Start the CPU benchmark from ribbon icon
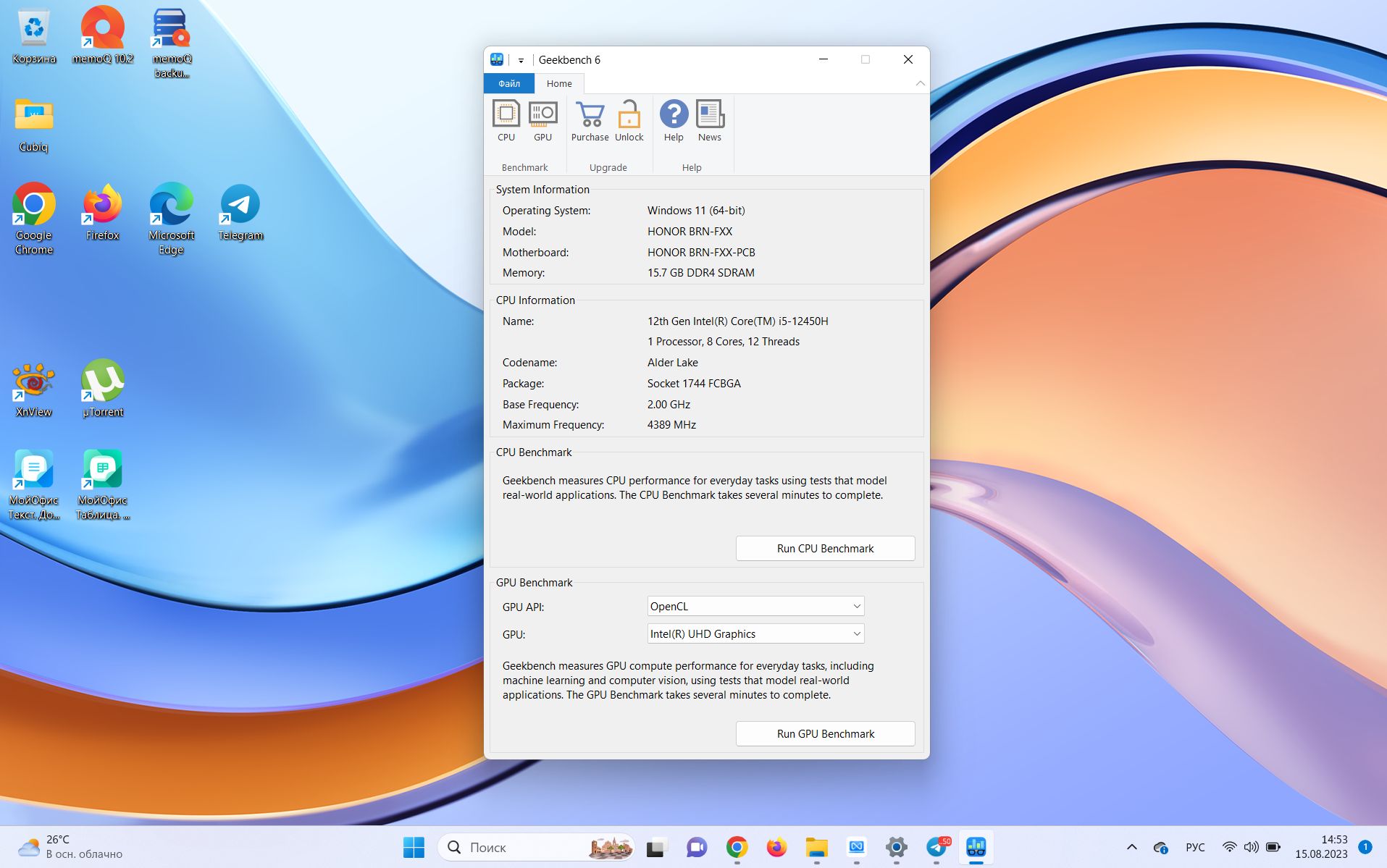This screenshot has height=868, width=1387. pyautogui.click(x=506, y=121)
